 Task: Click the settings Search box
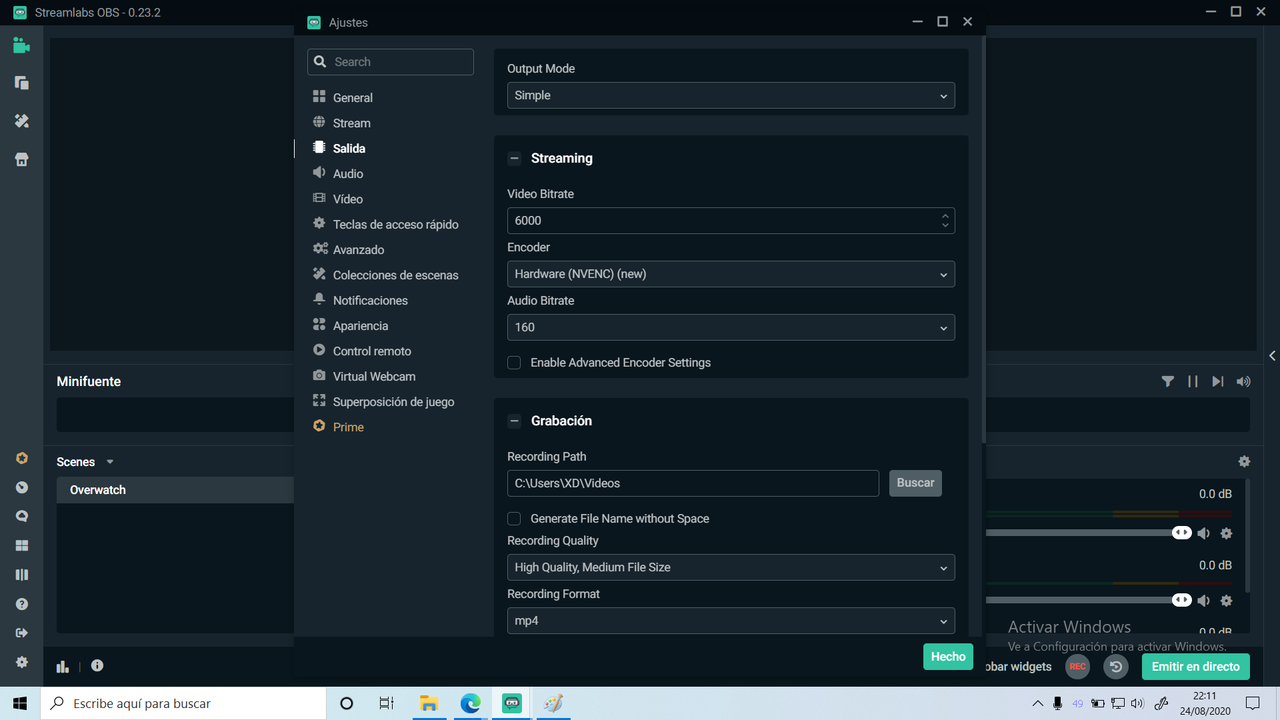390,62
